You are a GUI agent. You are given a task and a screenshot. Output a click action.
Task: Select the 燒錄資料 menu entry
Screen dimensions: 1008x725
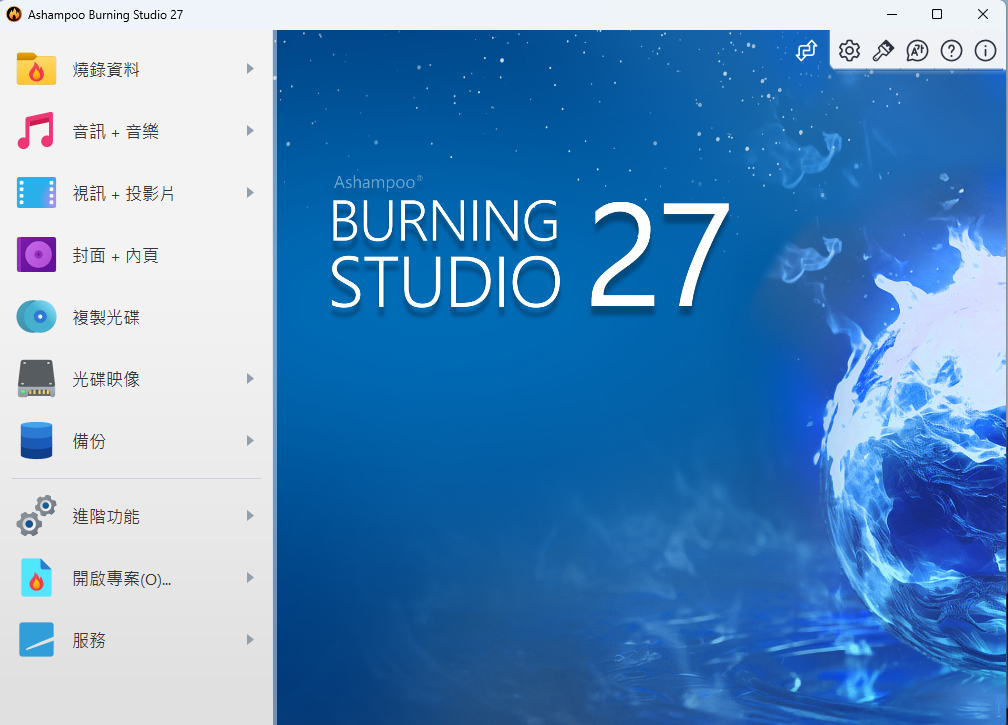pos(136,69)
